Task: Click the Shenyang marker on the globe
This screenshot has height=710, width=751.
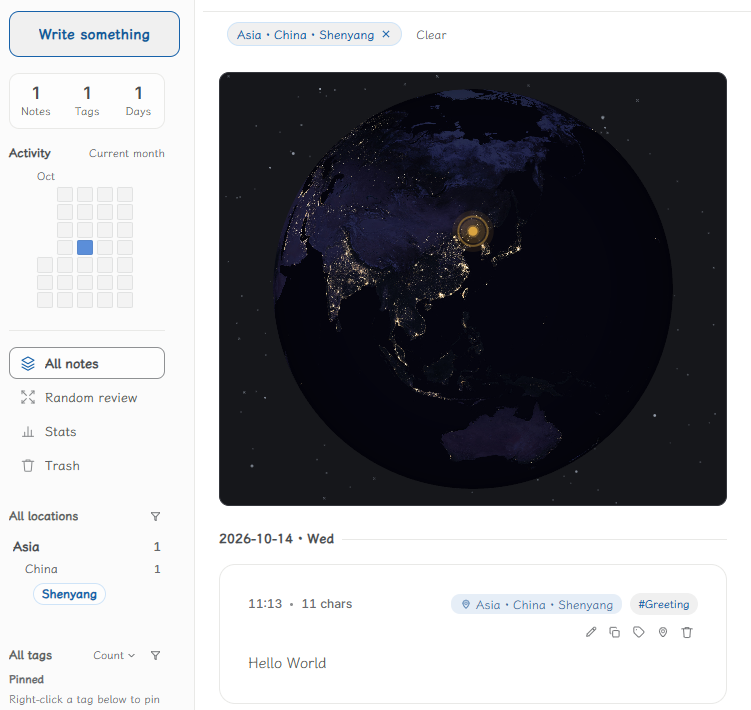Action: [x=473, y=231]
